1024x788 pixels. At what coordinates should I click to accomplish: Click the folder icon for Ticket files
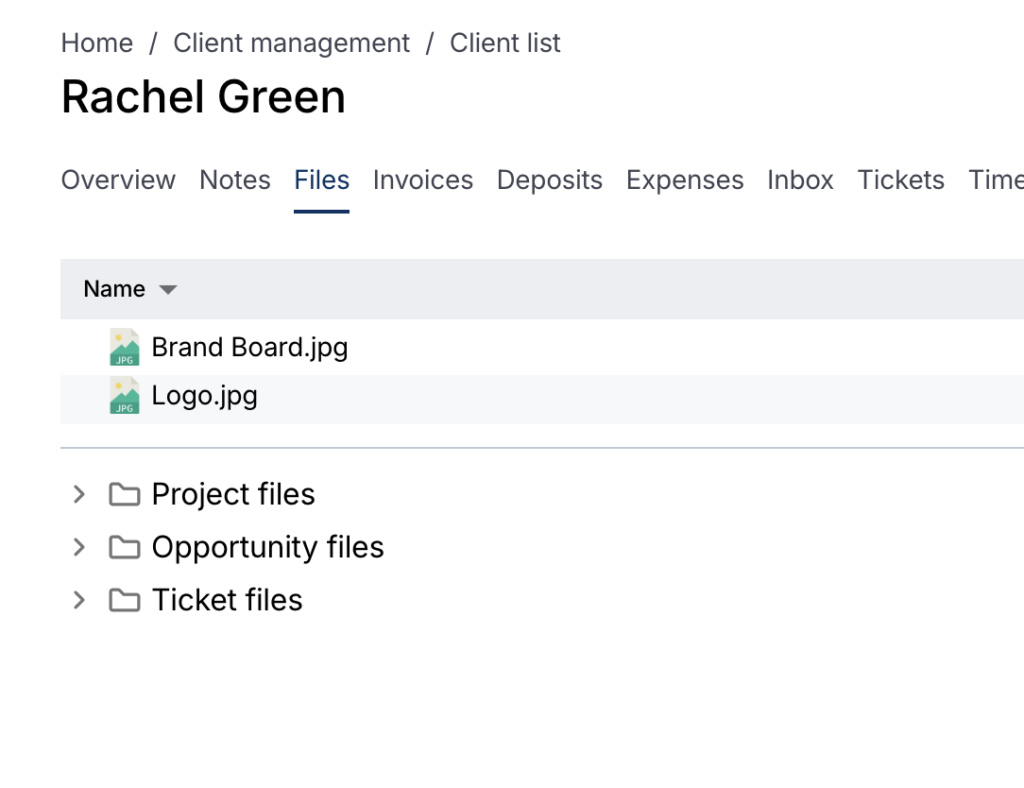pyautogui.click(x=124, y=600)
